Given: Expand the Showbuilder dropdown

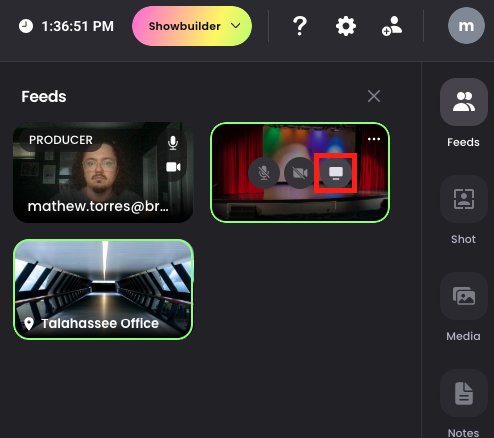Looking at the screenshot, I should (192, 26).
